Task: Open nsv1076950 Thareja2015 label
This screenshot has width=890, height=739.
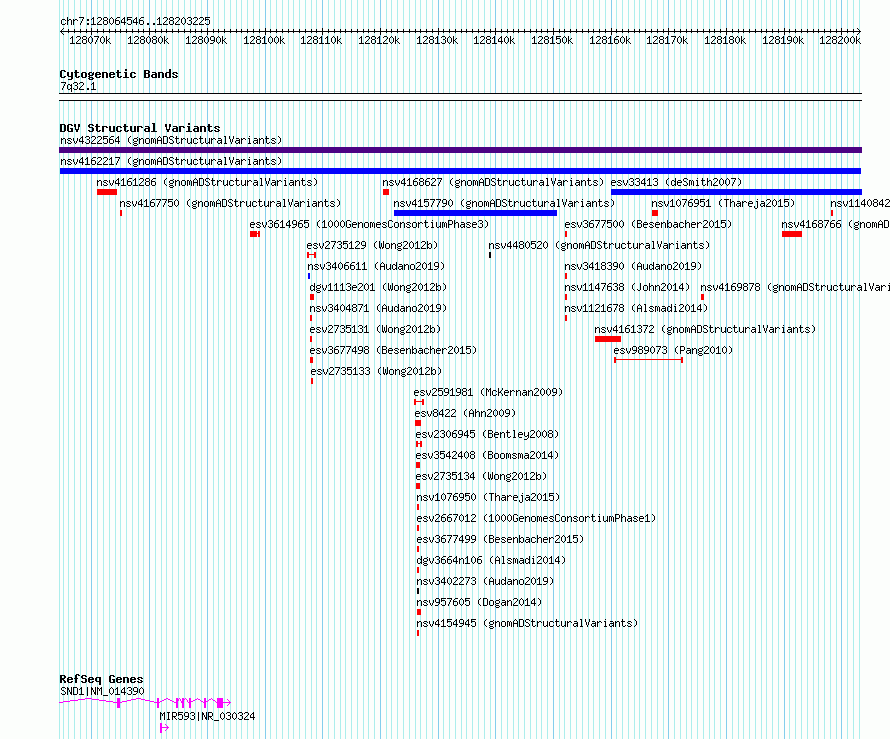Action: click(x=489, y=497)
